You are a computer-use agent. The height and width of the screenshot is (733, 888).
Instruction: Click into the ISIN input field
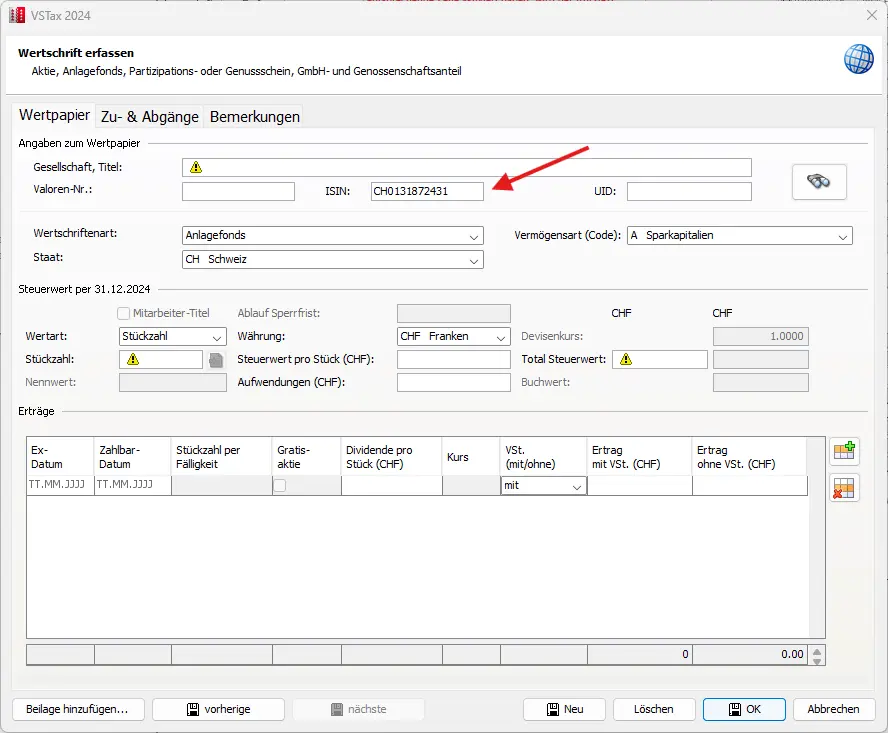(x=426, y=191)
